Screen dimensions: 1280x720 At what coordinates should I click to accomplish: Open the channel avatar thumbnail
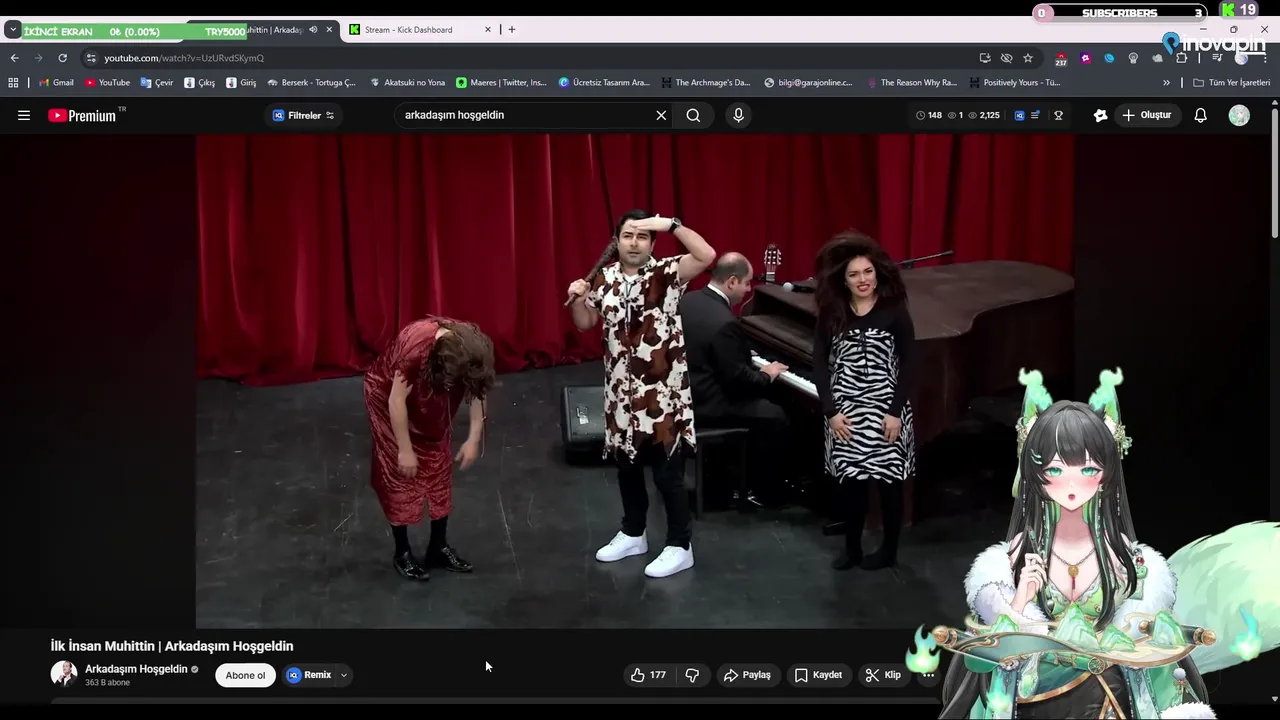click(x=64, y=674)
